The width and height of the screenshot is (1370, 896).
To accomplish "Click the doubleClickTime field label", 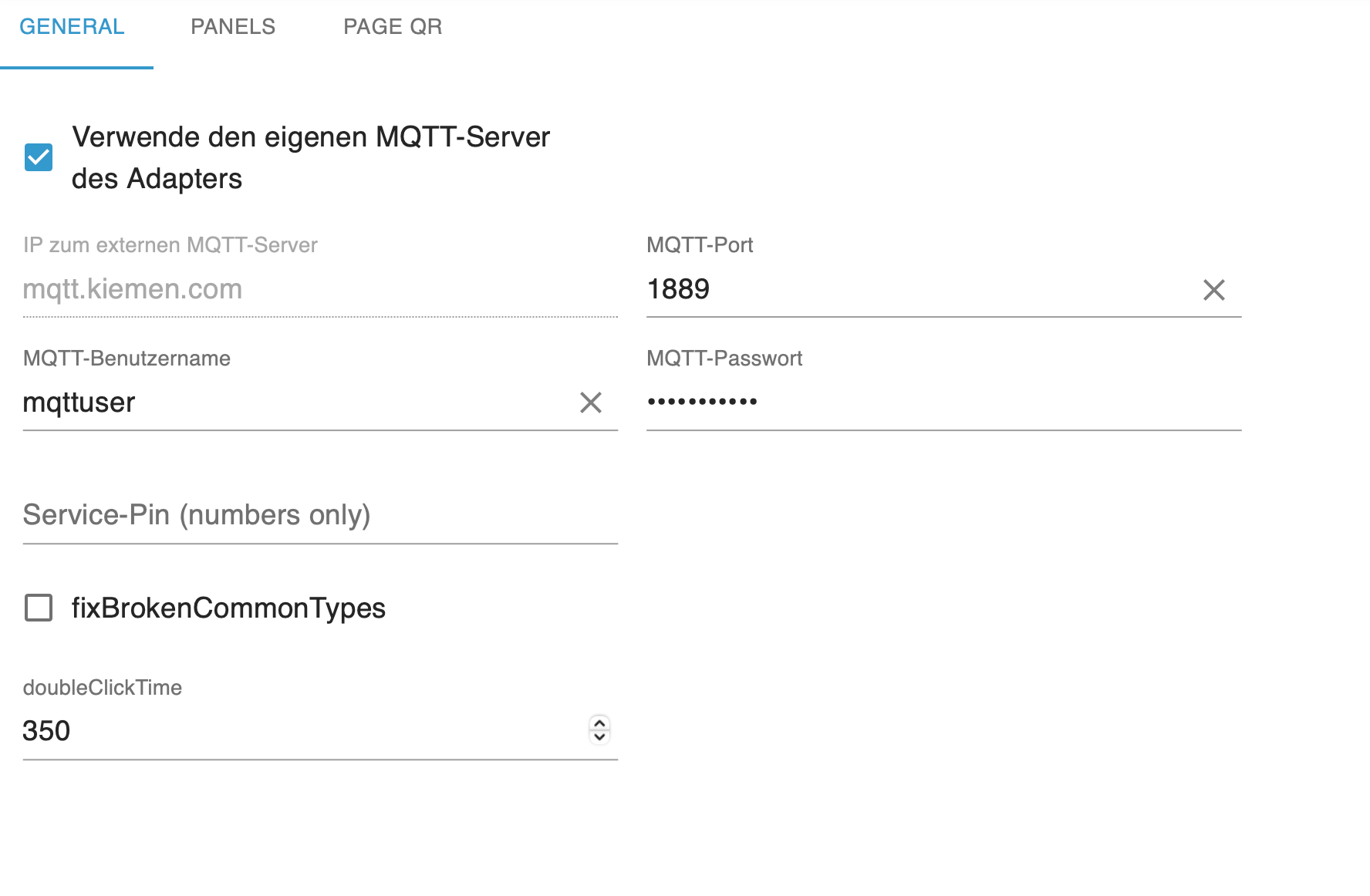I will (x=103, y=688).
